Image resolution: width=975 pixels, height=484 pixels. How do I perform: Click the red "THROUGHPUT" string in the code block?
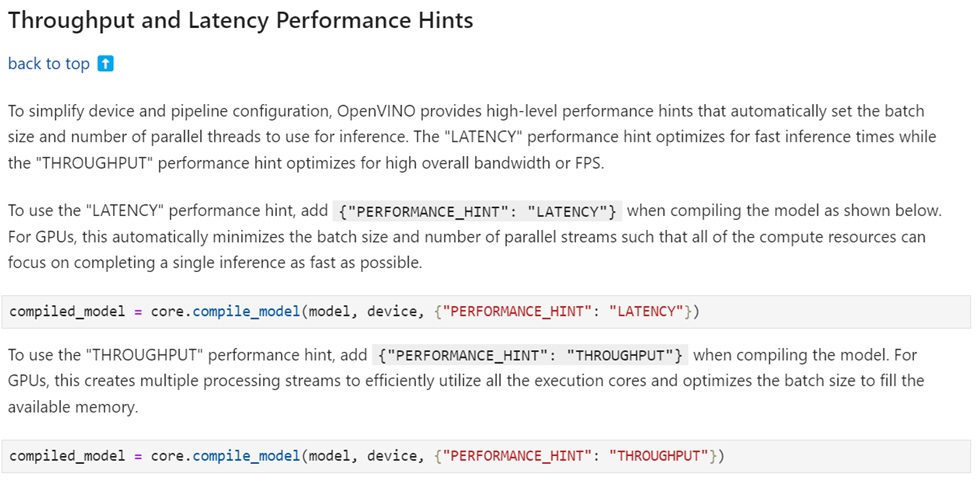click(x=659, y=456)
